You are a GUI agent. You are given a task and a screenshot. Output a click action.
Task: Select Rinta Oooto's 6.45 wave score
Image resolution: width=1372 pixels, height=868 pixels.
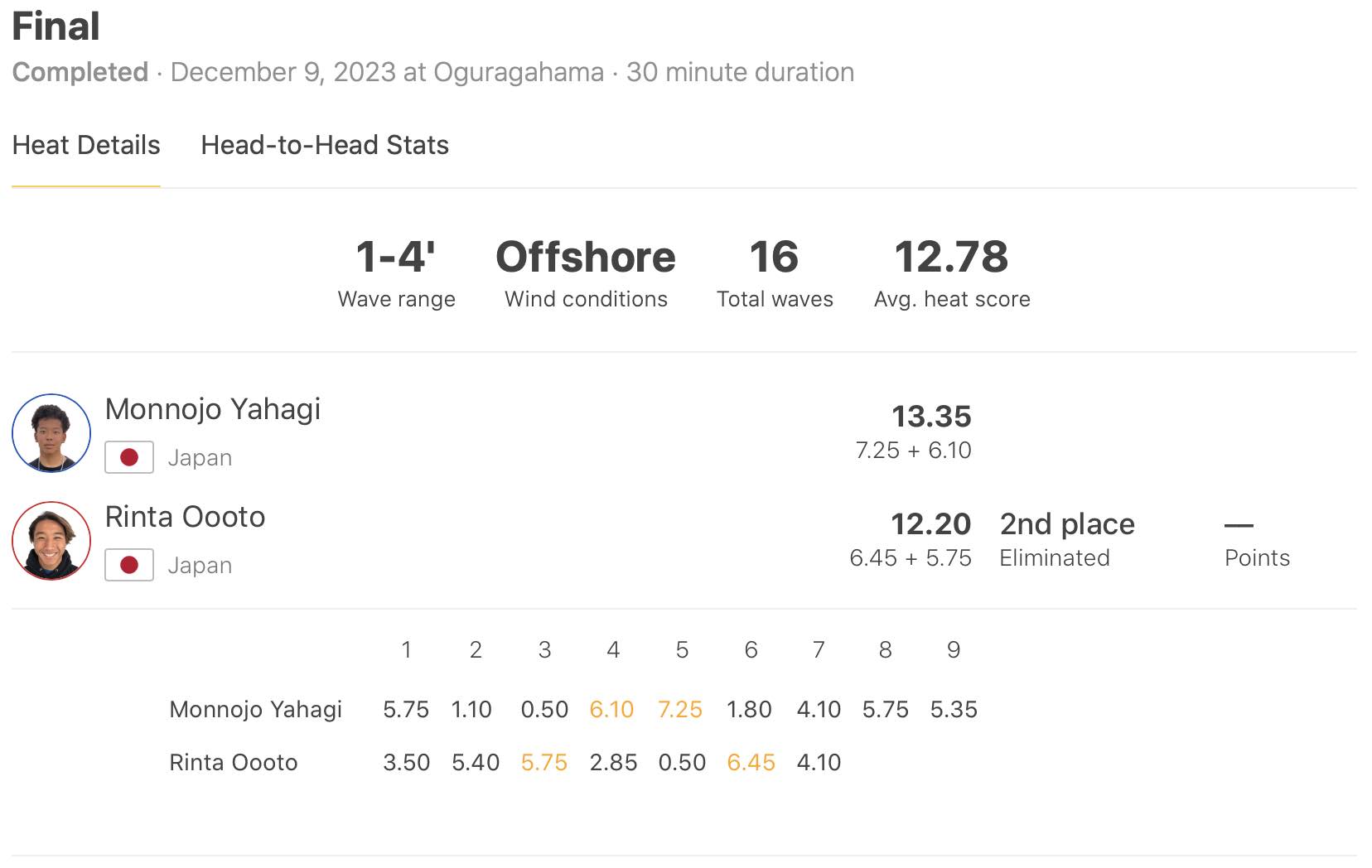tap(751, 763)
